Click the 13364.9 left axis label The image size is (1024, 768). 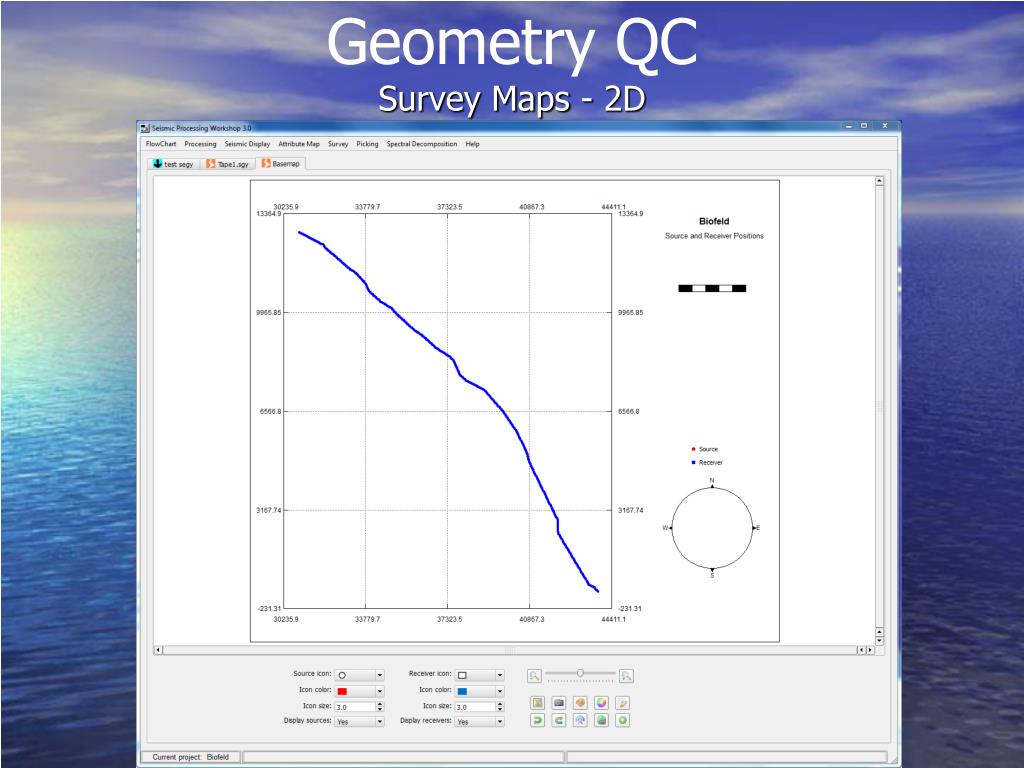point(268,214)
